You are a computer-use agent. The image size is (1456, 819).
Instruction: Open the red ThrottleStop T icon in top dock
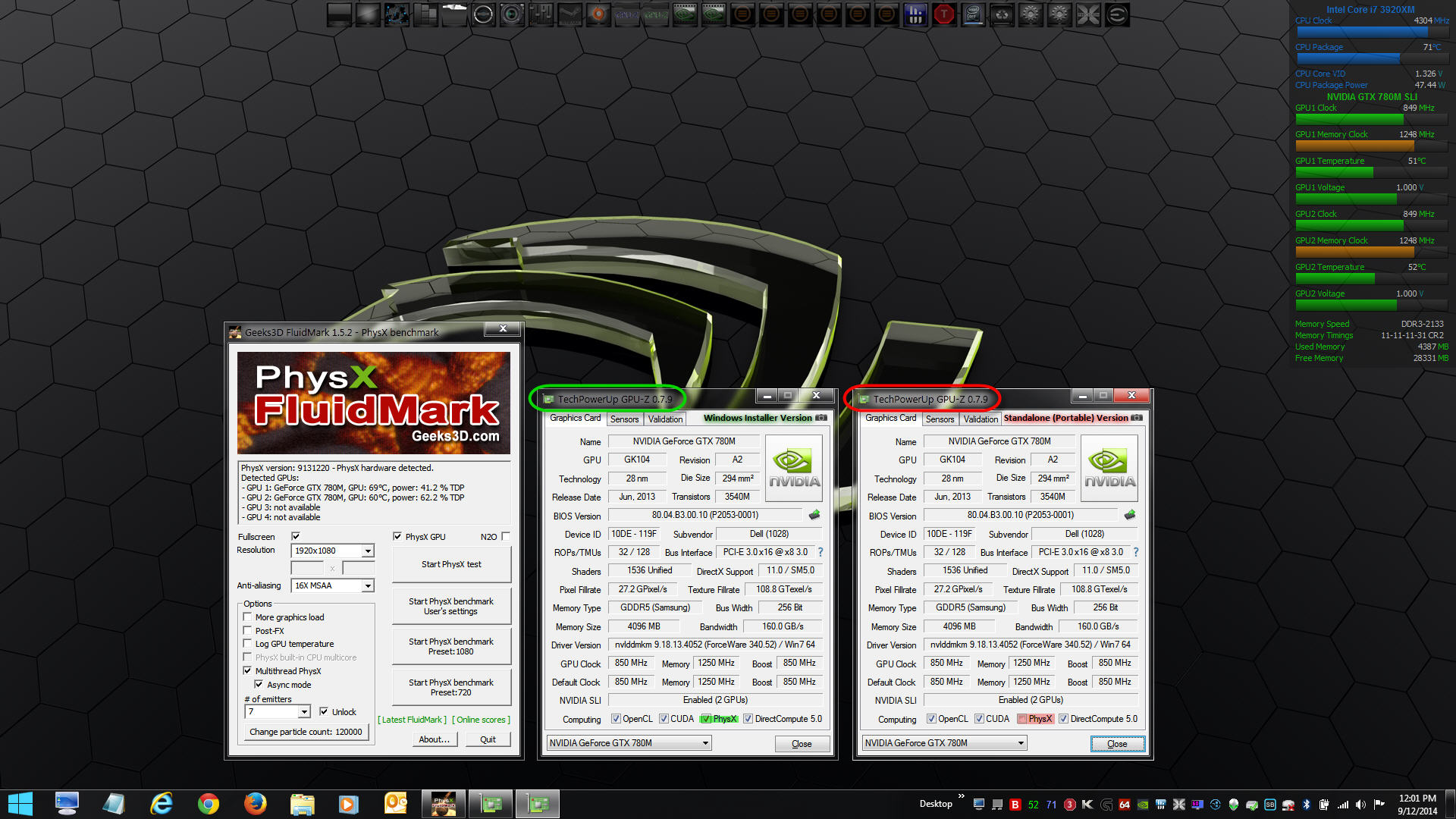944,14
